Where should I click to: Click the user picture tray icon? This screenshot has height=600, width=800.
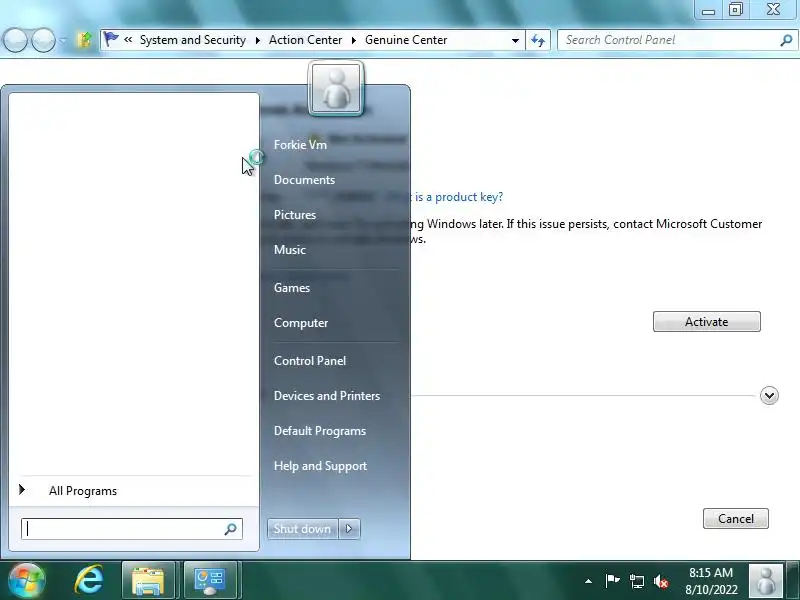pyautogui.click(x=766, y=581)
